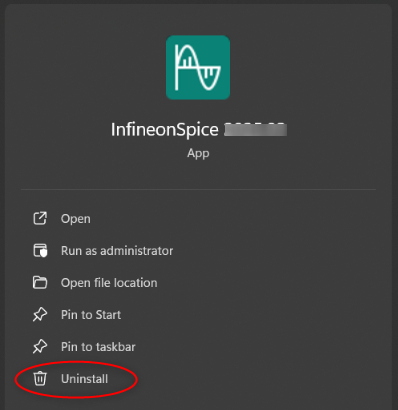The height and width of the screenshot is (410, 398).
Task: Click the empty panel area right of Uninstall
Action: (x=260, y=379)
